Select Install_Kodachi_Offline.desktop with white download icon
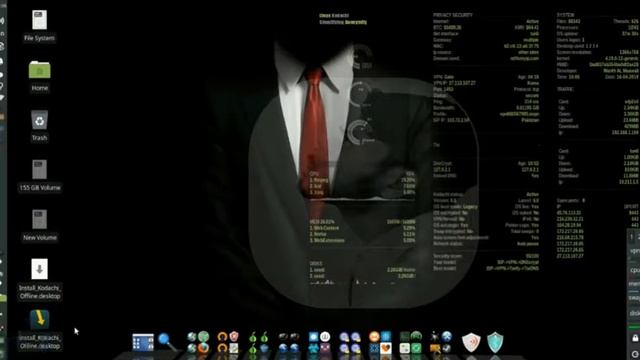The image size is (640, 360). coord(40,269)
